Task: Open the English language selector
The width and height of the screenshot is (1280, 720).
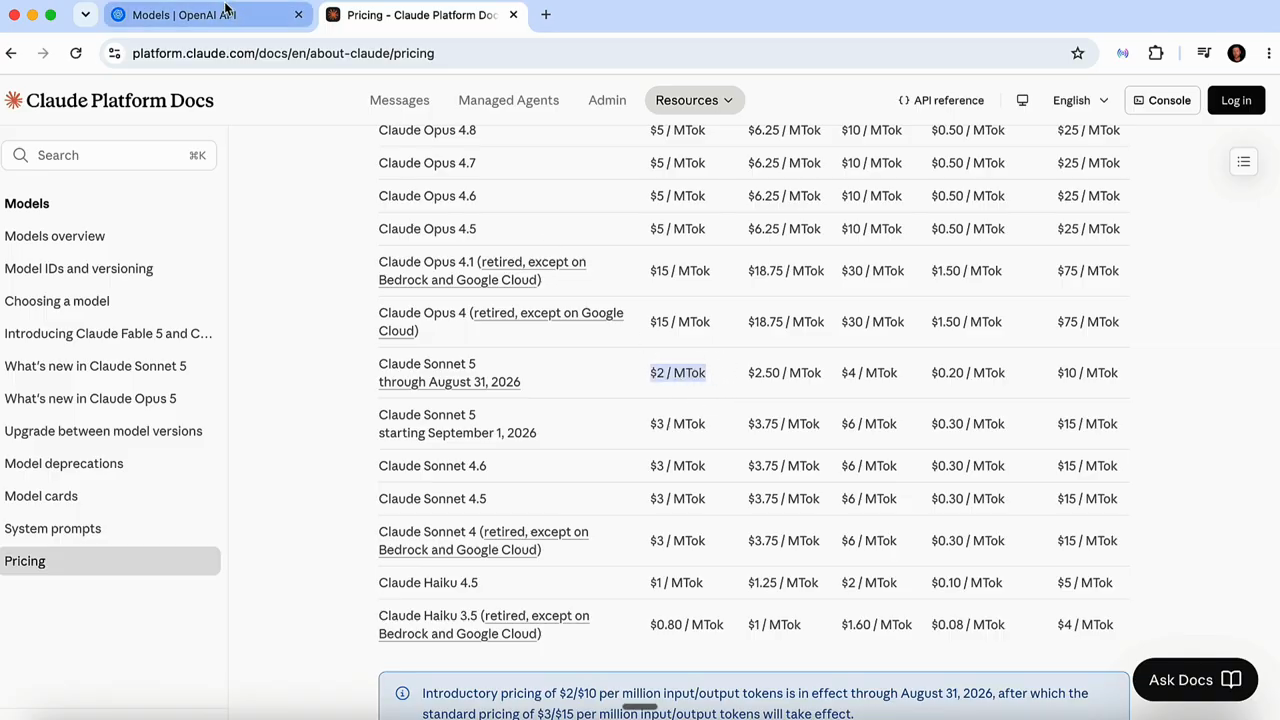Action: [1080, 100]
